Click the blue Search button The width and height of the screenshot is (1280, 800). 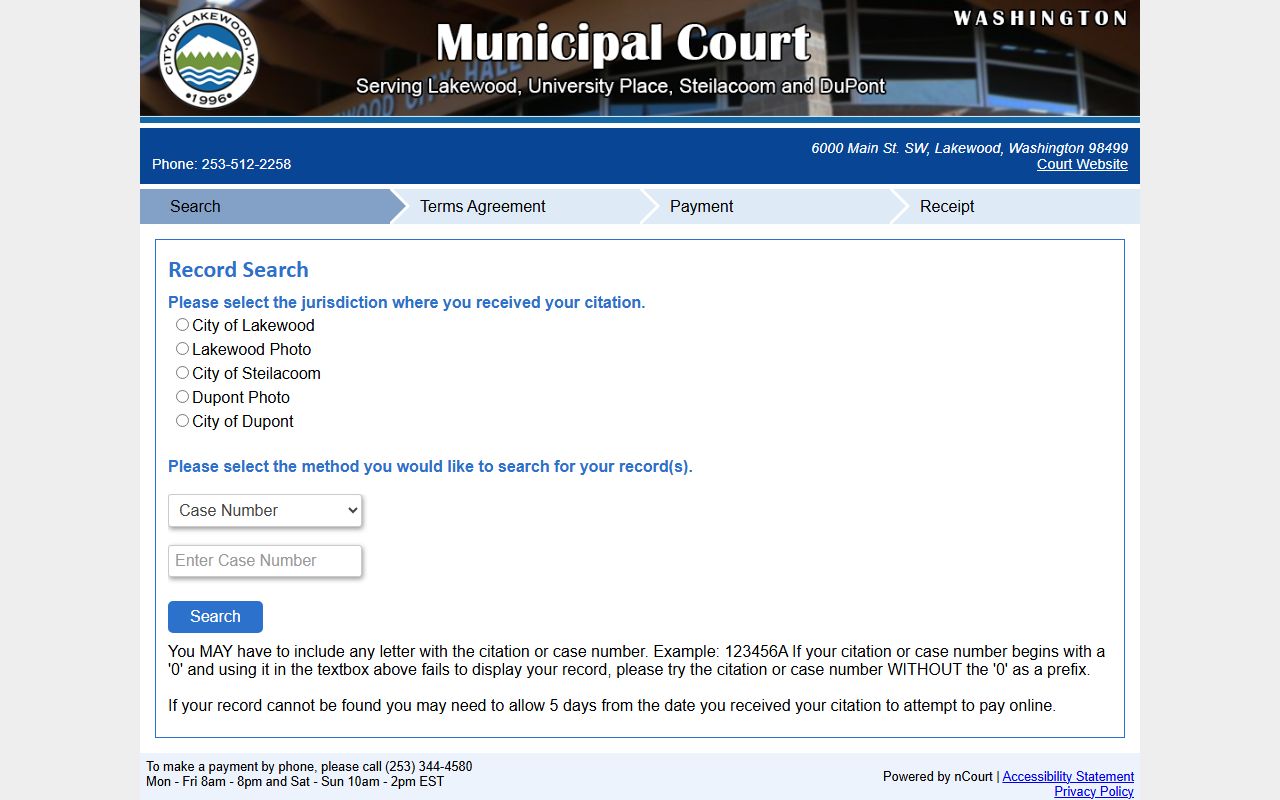pos(215,617)
